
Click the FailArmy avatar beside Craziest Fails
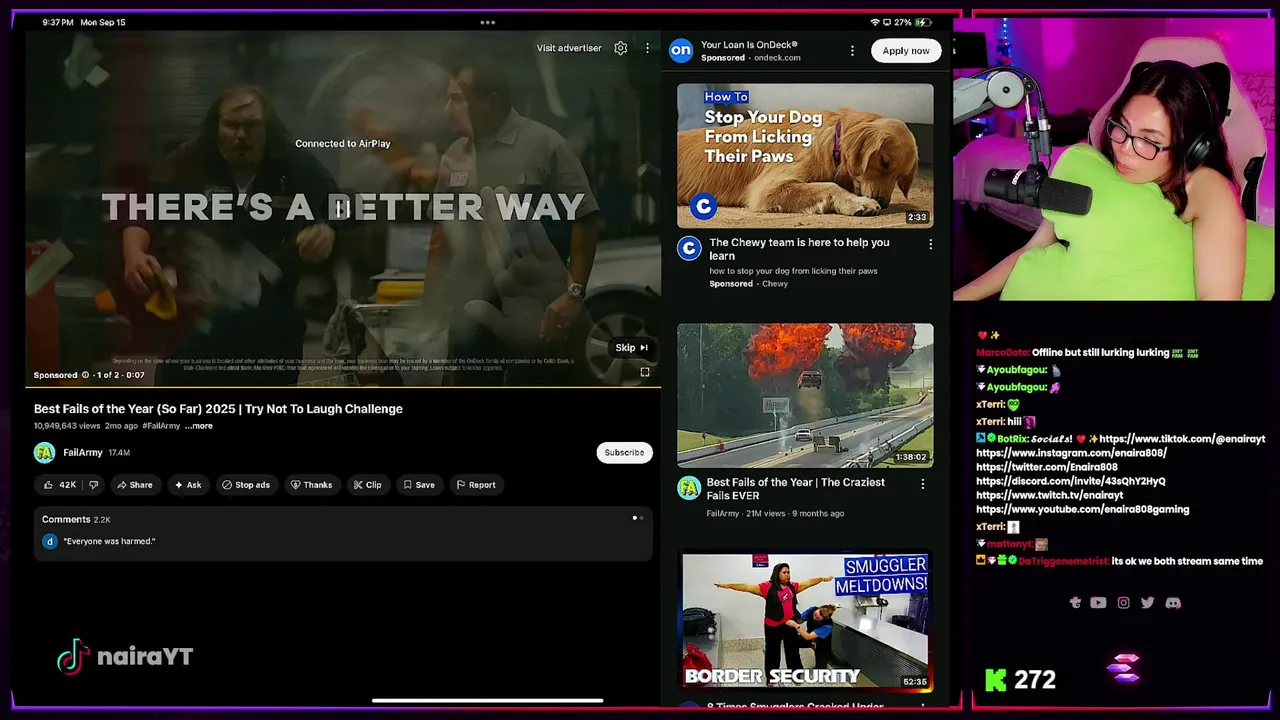tap(689, 488)
